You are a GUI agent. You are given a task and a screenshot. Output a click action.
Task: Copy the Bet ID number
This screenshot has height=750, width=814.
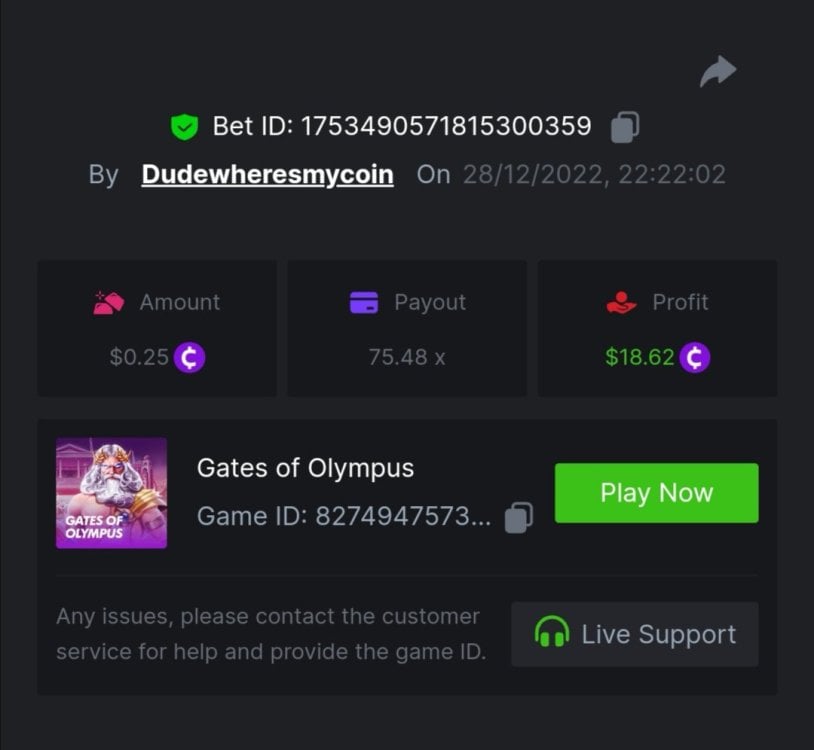(625, 127)
